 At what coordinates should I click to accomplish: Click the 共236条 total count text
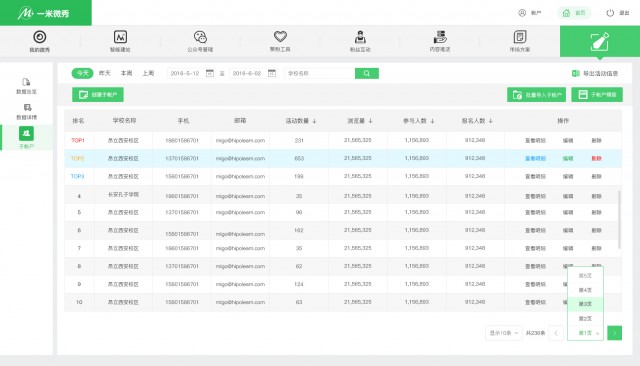point(535,333)
